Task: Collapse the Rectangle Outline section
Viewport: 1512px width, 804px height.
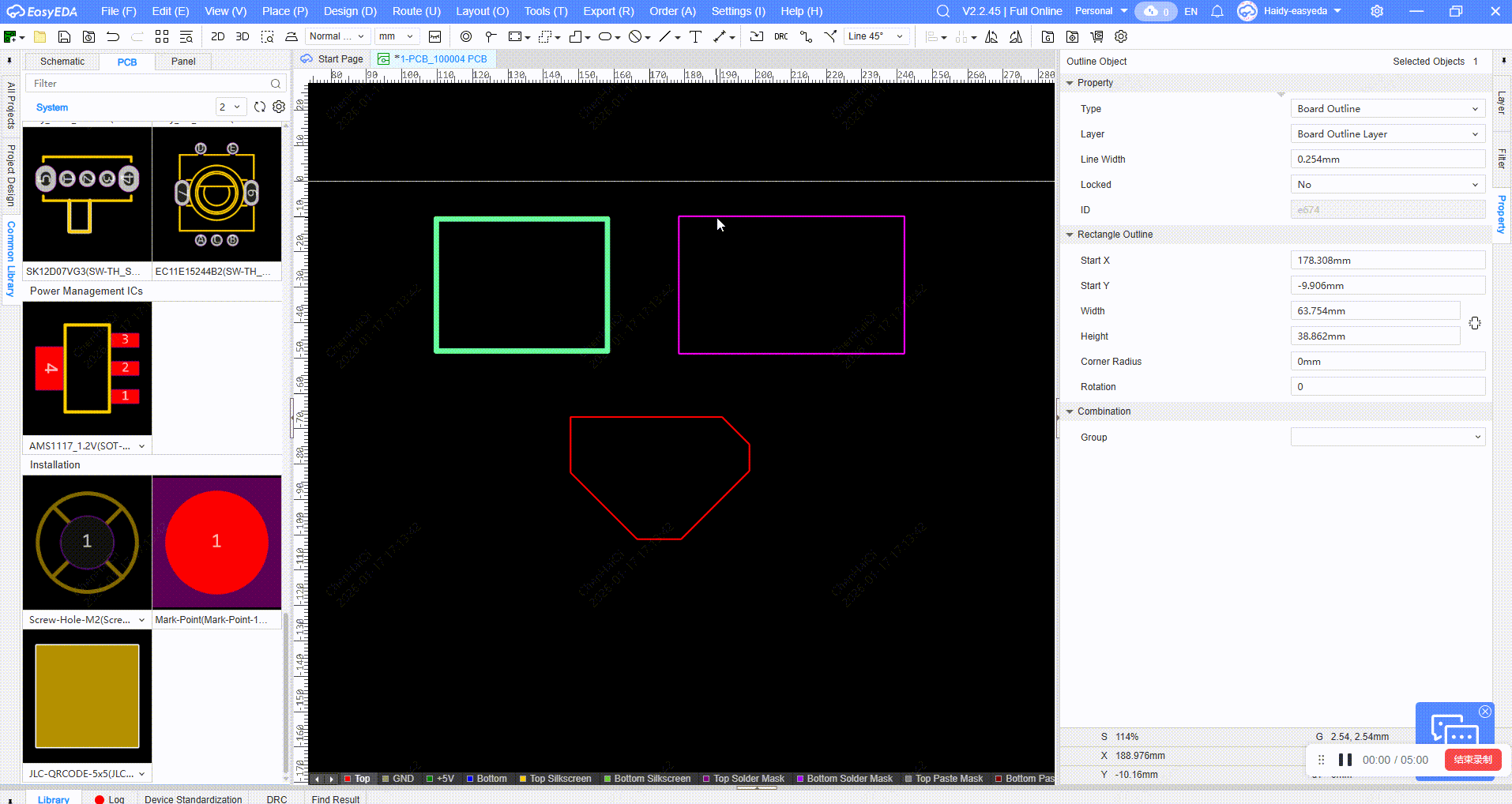Action: (x=1070, y=235)
